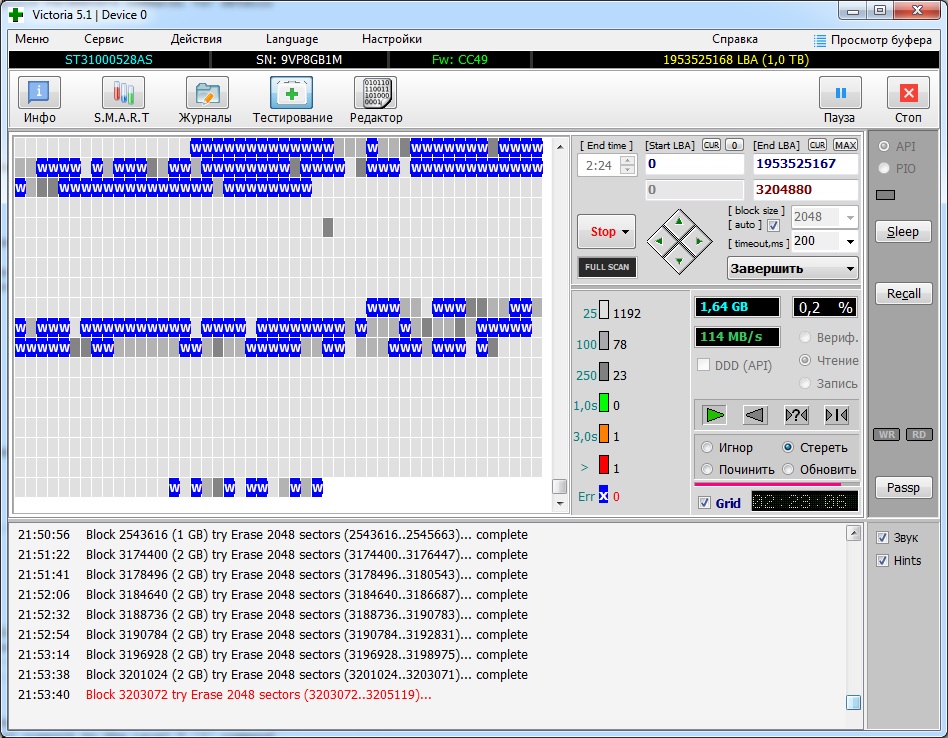
Task: Click the Recall button
Action: 902,294
